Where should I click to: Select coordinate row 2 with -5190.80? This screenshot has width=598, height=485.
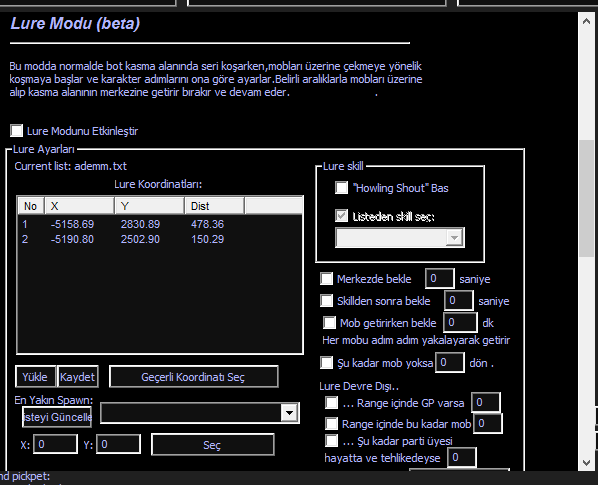160,239
